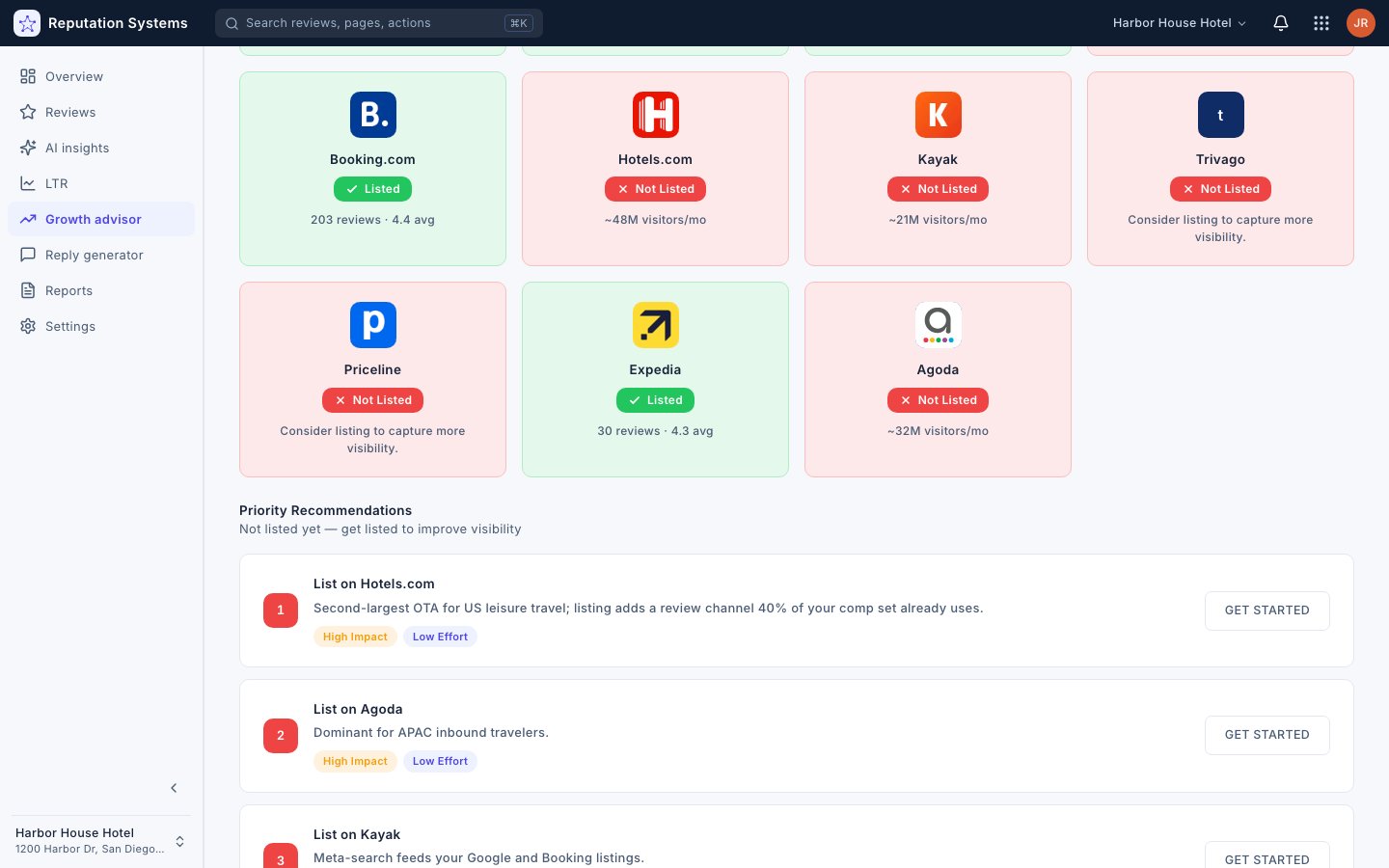Click the Not Listed badge on Trivago
This screenshot has height=868, width=1389.
(1220, 189)
